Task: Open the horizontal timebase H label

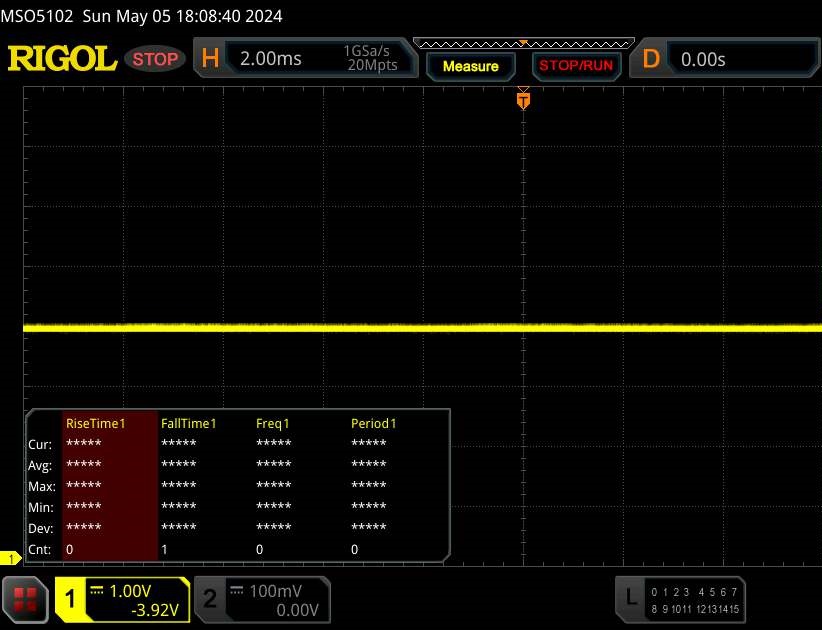Action: 210,58
